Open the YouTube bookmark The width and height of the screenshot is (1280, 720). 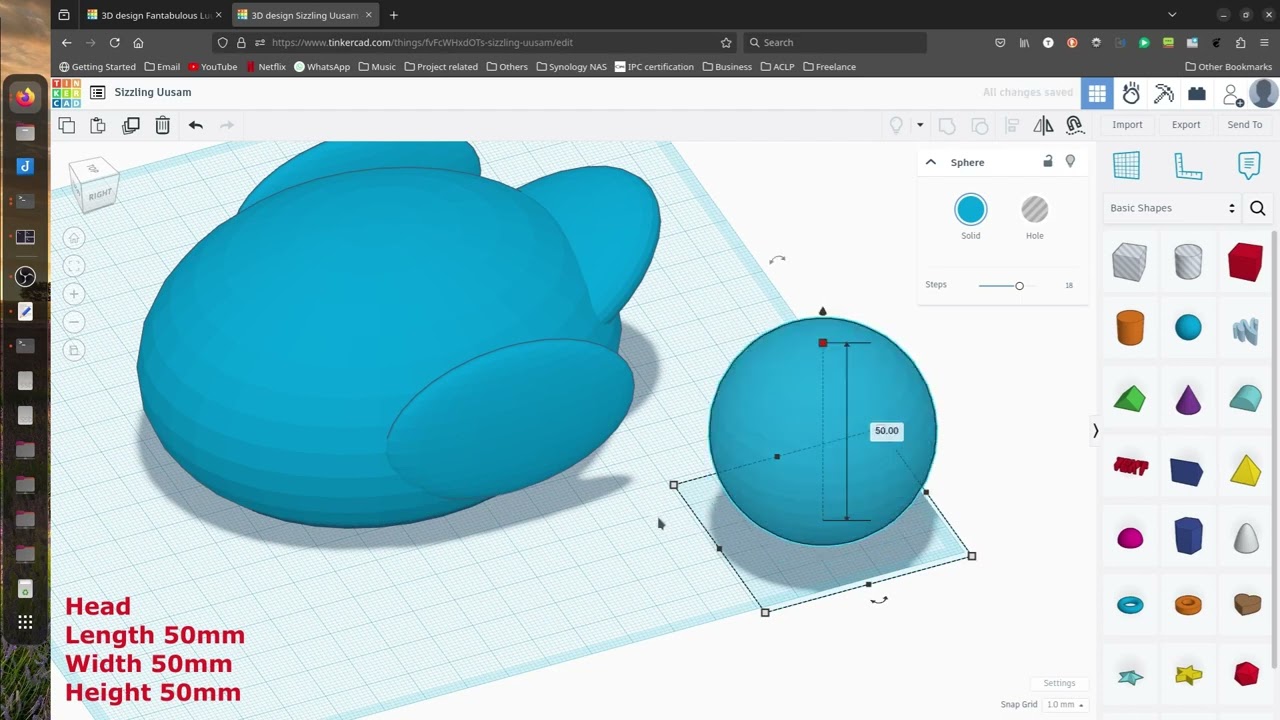click(212, 67)
